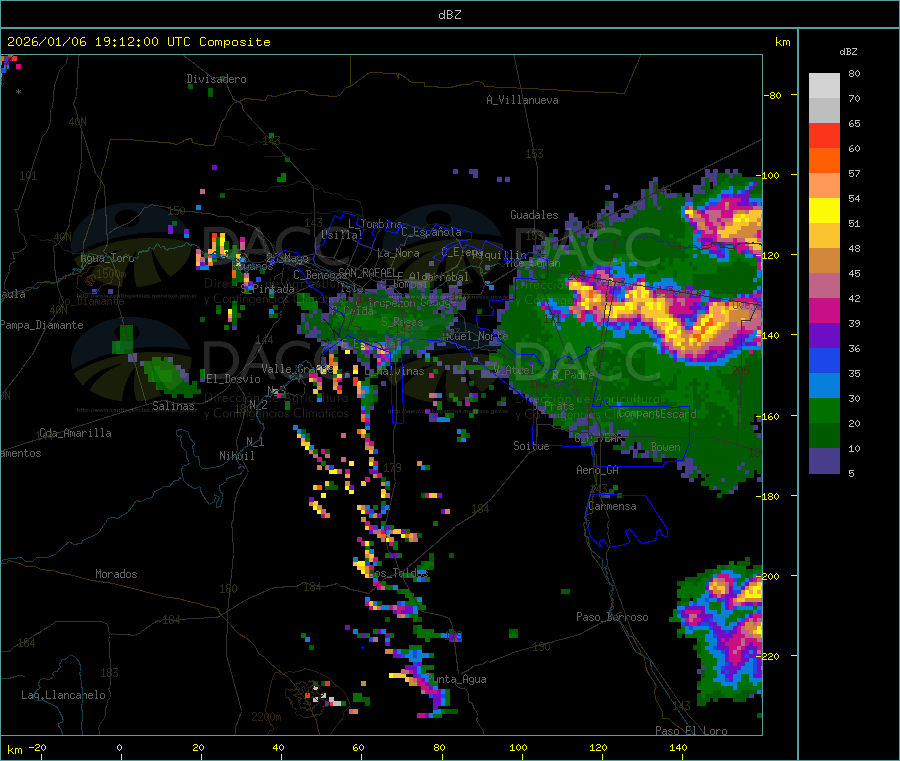Select the blue 35-36 dBZ legend swatch
The width and height of the screenshot is (900, 761).
click(x=824, y=360)
